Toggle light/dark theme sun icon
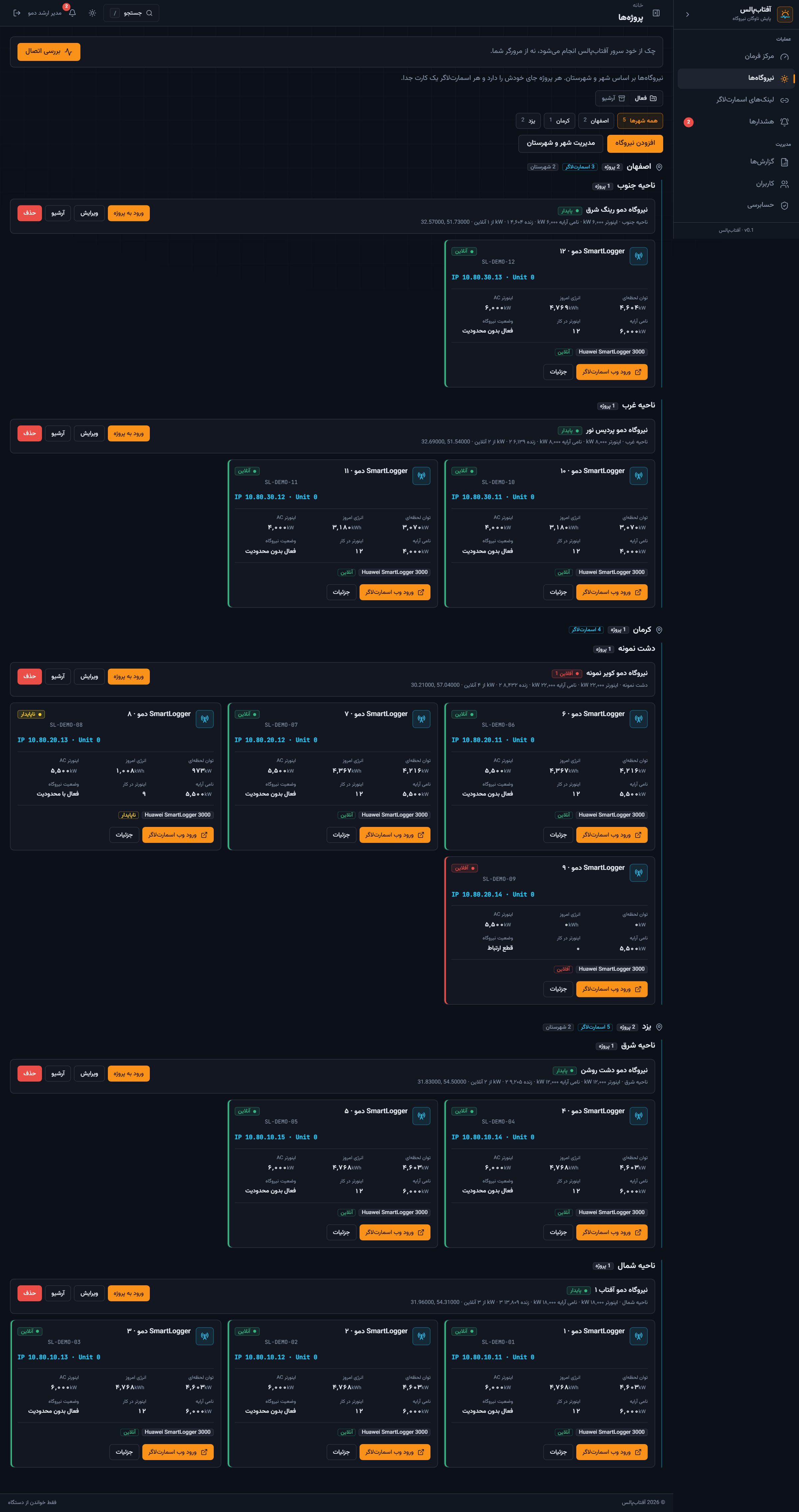 pyautogui.click(x=92, y=13)
